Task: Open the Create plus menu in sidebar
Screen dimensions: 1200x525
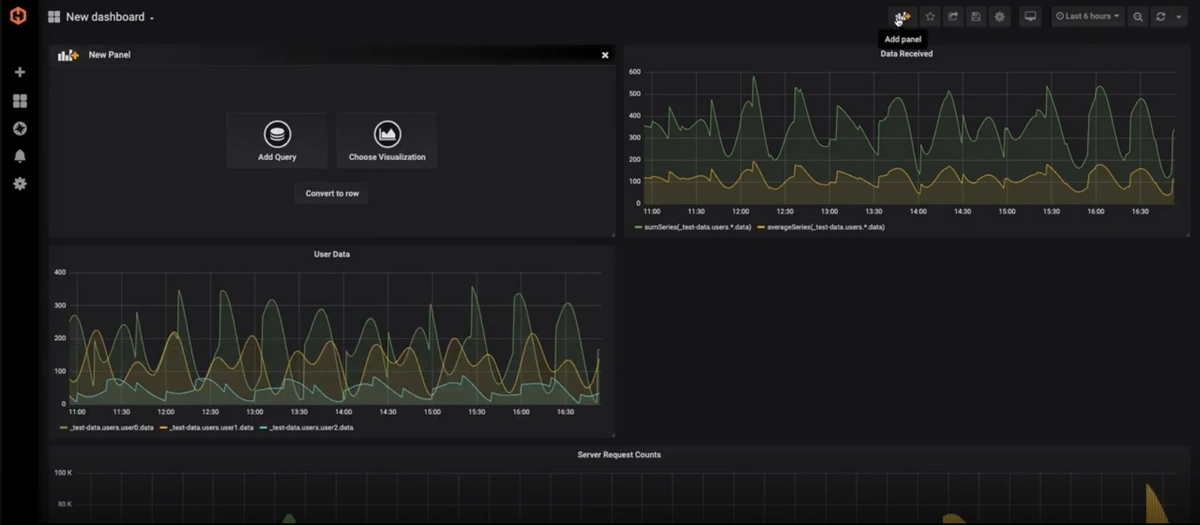Action: (x=19, y=73)
